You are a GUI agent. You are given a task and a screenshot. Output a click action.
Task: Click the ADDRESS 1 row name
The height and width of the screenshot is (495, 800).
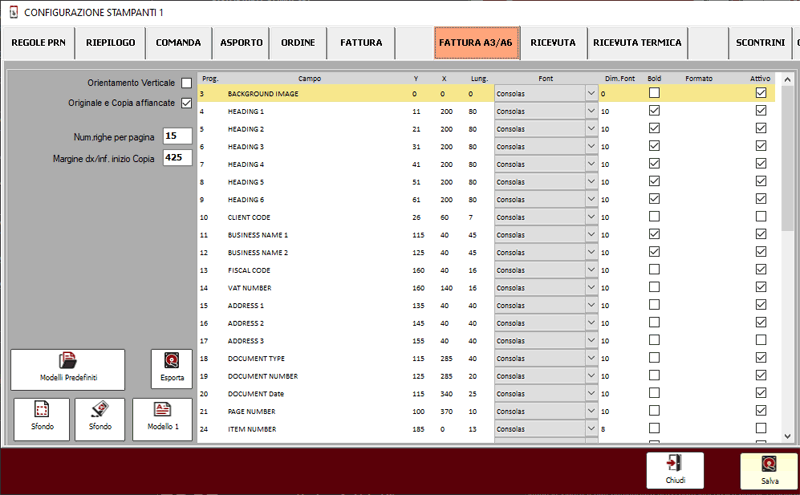pos(246,306)
